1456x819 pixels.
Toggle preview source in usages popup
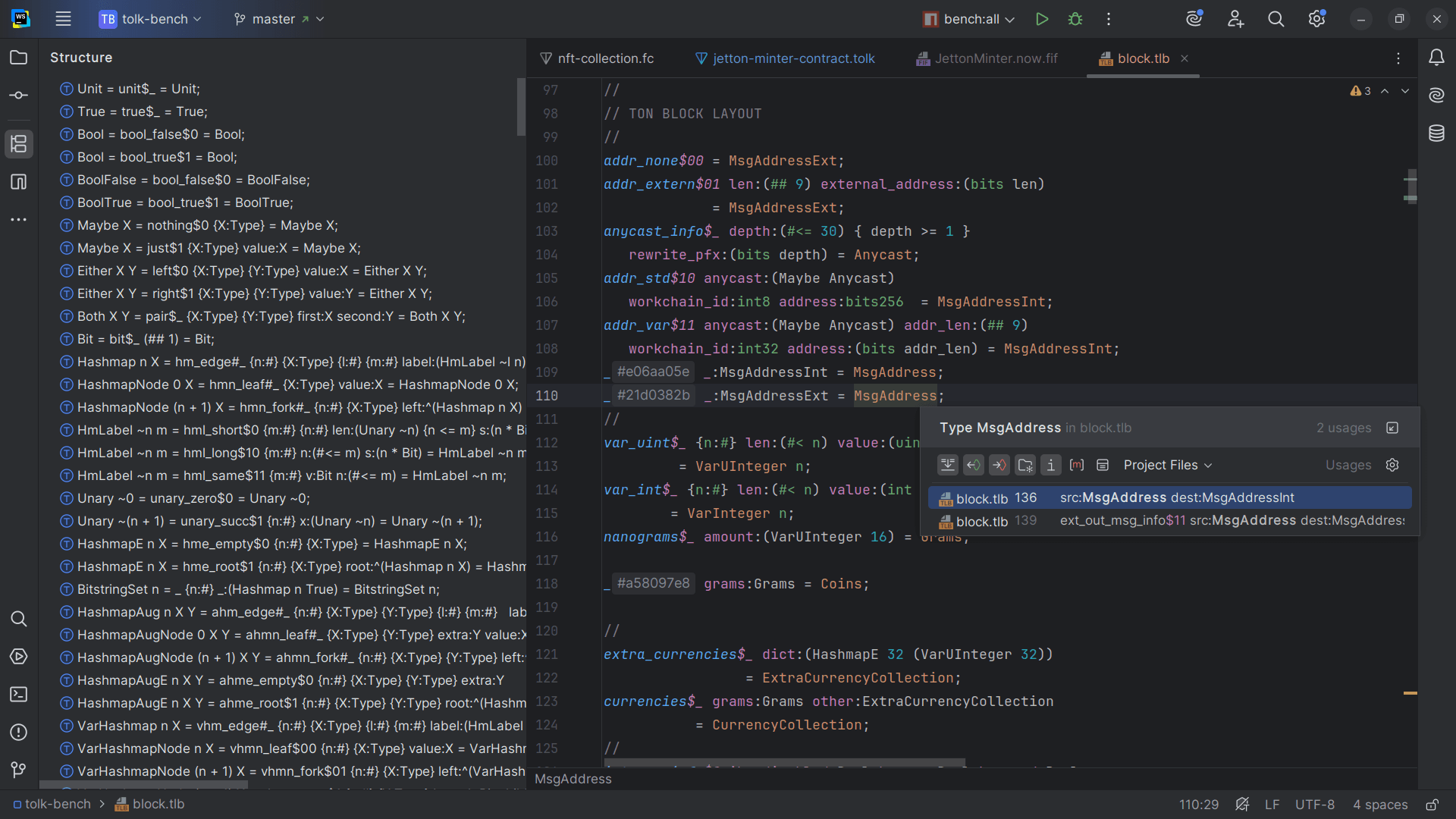point(1103,465)
